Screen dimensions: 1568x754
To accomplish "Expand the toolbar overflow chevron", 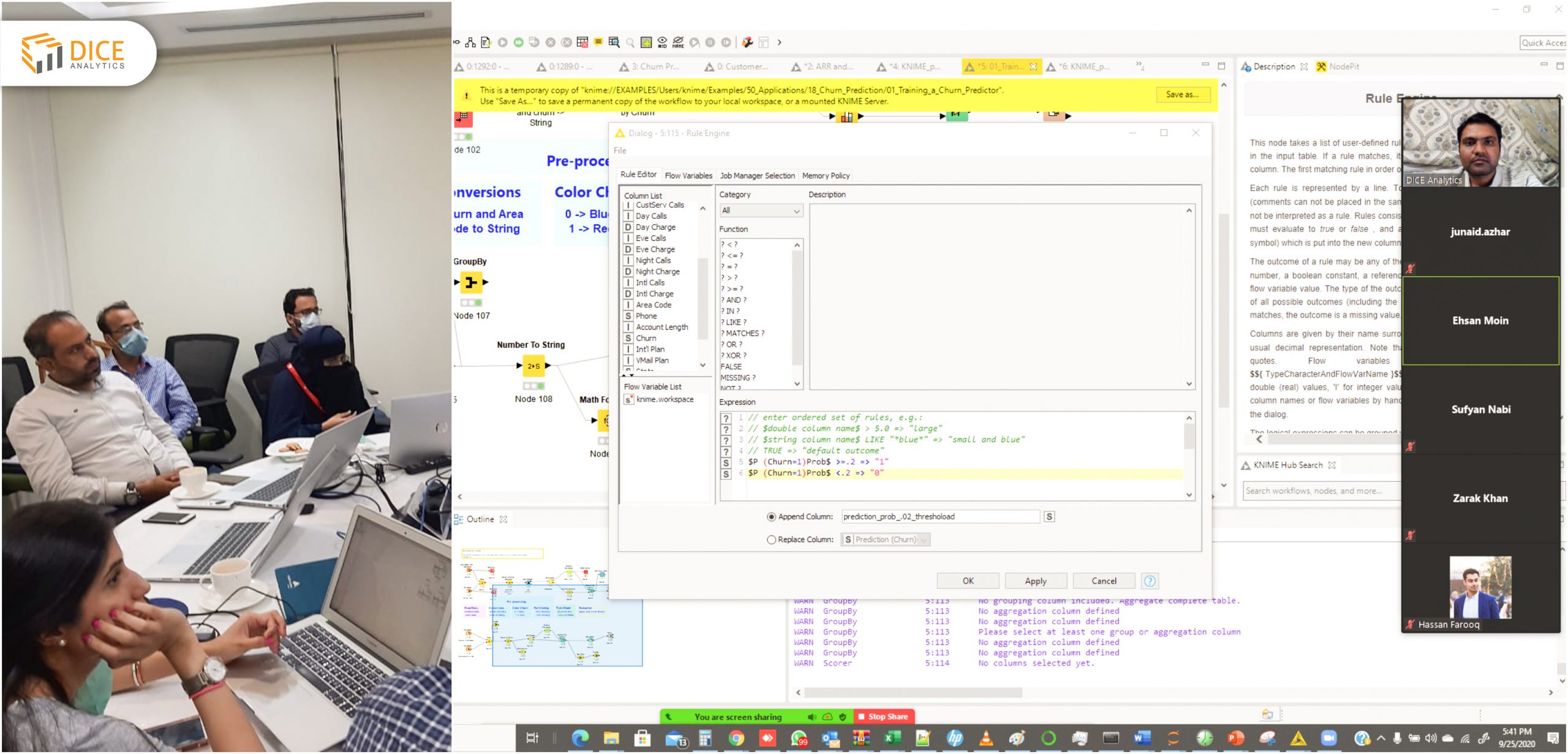I will [x=780, y=42].
